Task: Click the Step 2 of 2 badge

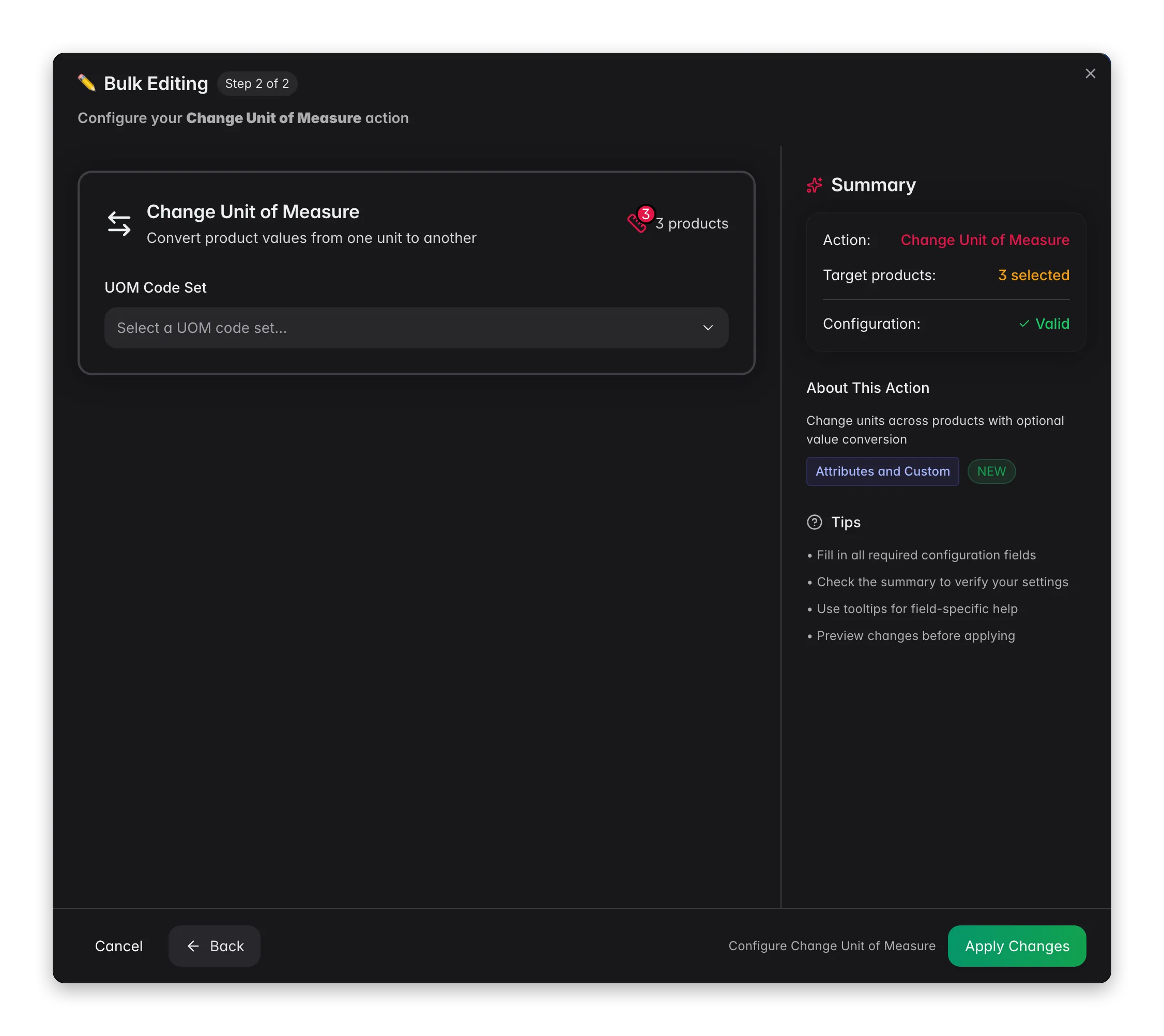Action: pos(257,84)
